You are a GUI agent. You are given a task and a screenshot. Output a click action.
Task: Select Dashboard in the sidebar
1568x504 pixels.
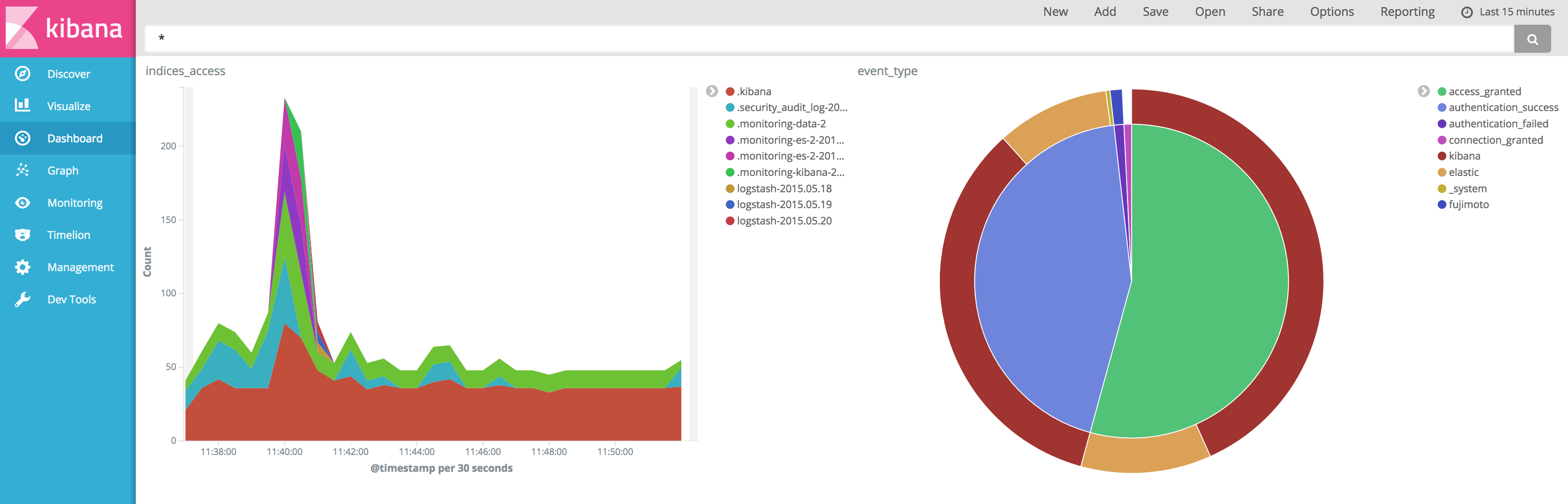(x=68, y=138)
